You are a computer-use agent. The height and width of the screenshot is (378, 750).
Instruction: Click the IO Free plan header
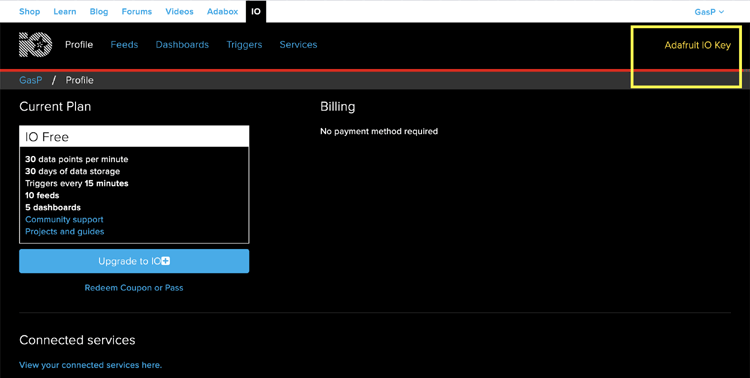[x=134, y=137]
